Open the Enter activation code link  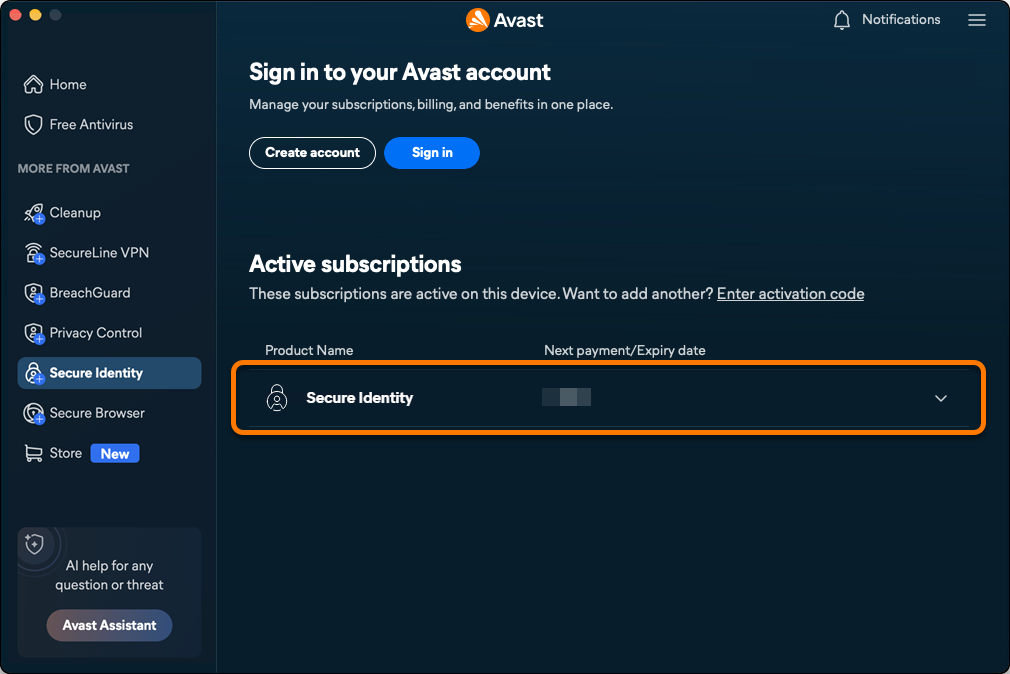click(790, 294)
